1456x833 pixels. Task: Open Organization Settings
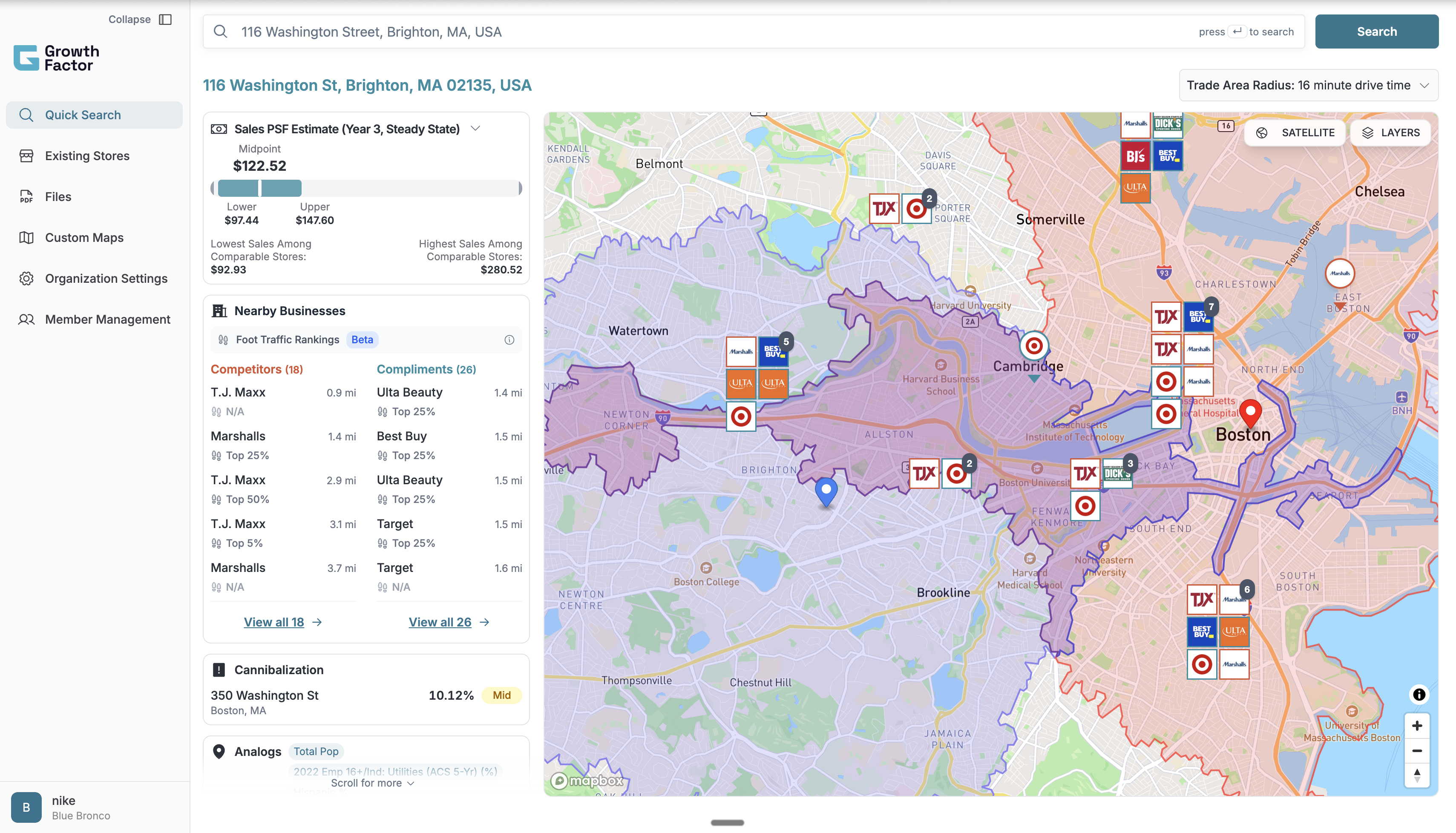coord(95,279)
